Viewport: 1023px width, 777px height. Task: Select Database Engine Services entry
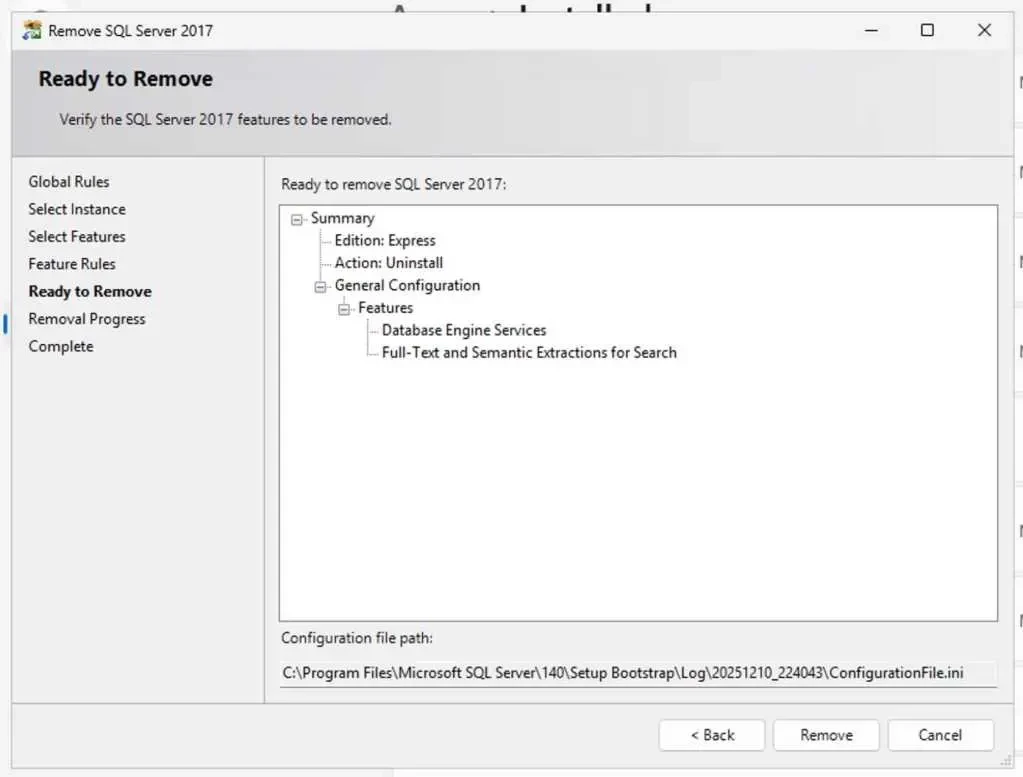tap(464, 330)
